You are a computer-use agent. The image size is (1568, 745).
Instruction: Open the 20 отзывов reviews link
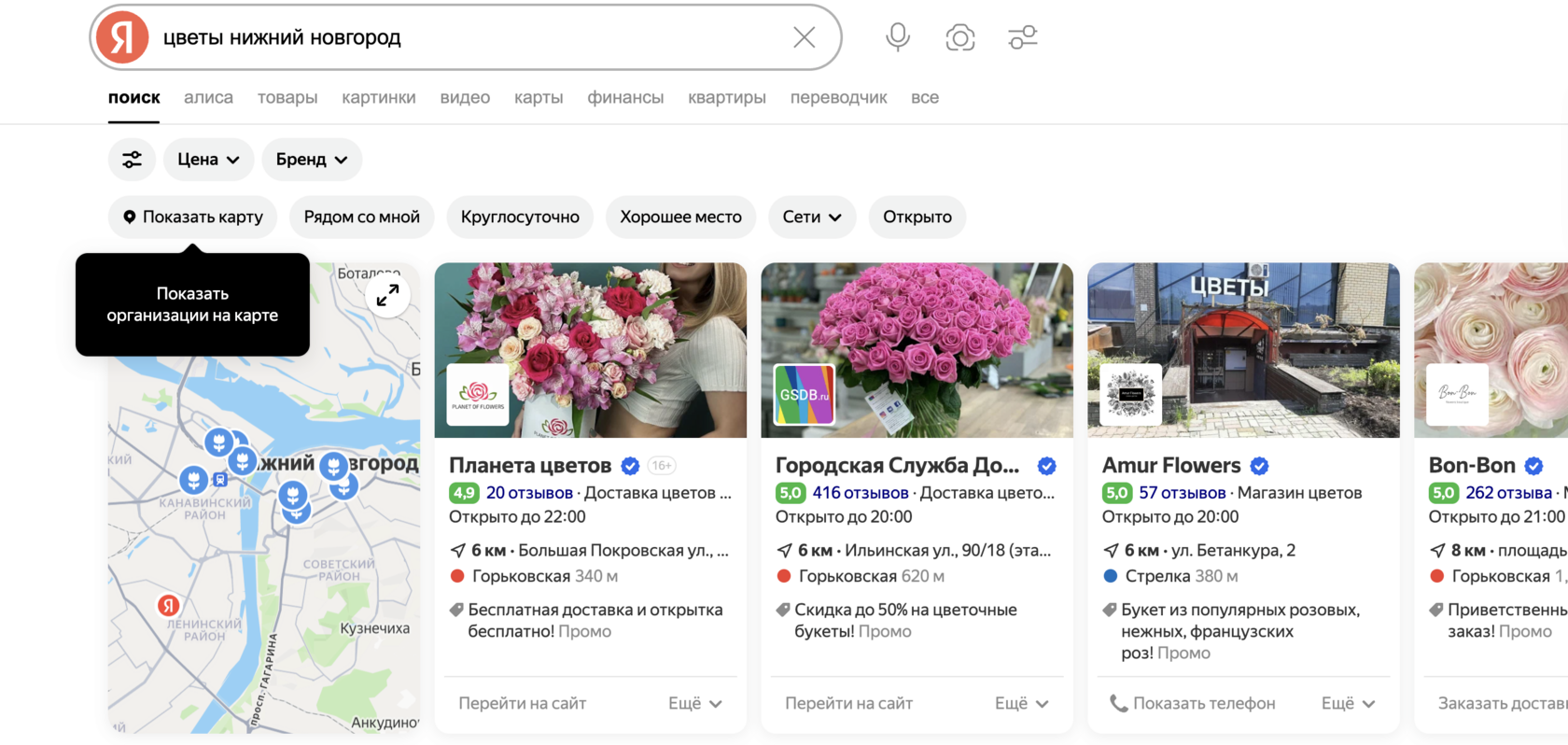529,493
